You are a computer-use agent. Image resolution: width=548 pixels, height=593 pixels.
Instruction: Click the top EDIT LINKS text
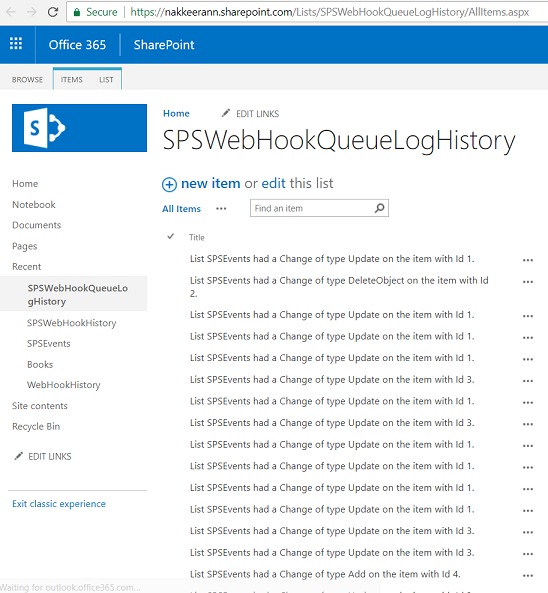[258, 114]
